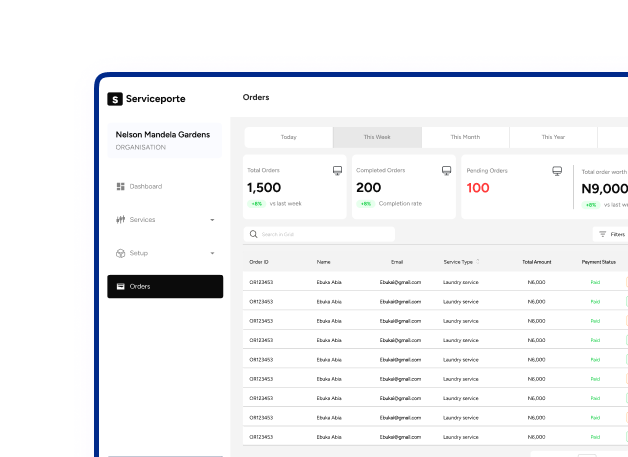
Task: Sort by the Service Type column arrows
Action: 478,262
